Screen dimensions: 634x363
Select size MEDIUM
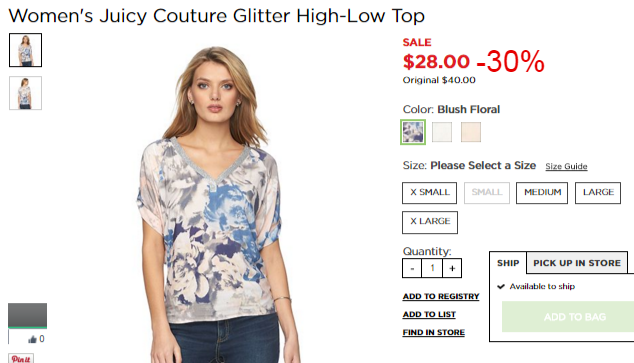(542, 193)
